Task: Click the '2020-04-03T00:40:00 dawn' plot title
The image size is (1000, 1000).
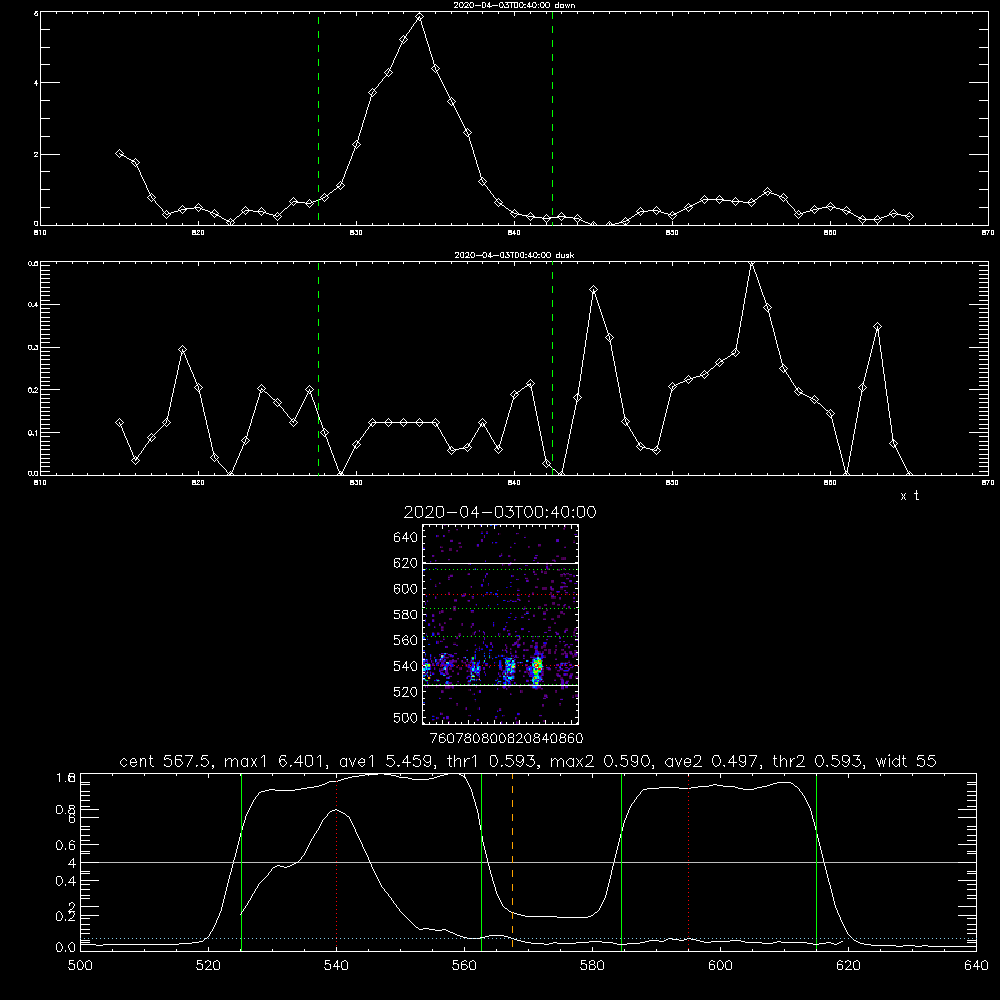Action: pos(514,5)
